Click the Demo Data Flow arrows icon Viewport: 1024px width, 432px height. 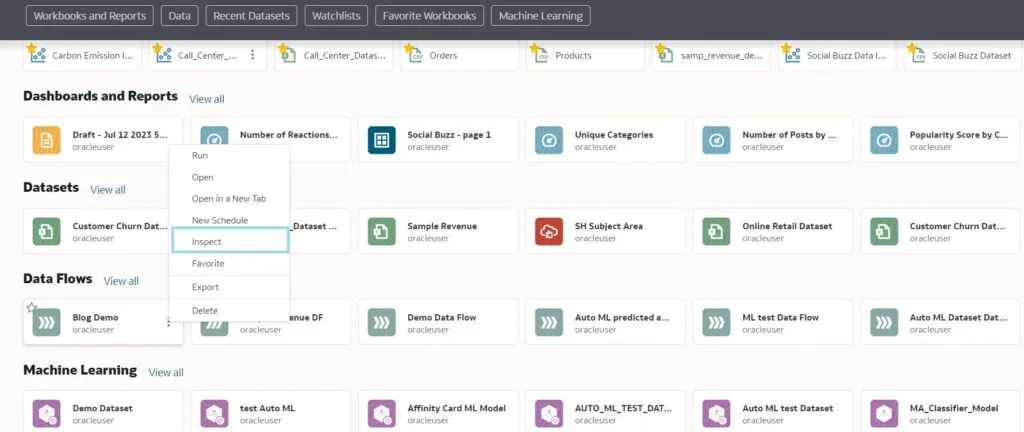pyautogui.click(x=382, y=322)
